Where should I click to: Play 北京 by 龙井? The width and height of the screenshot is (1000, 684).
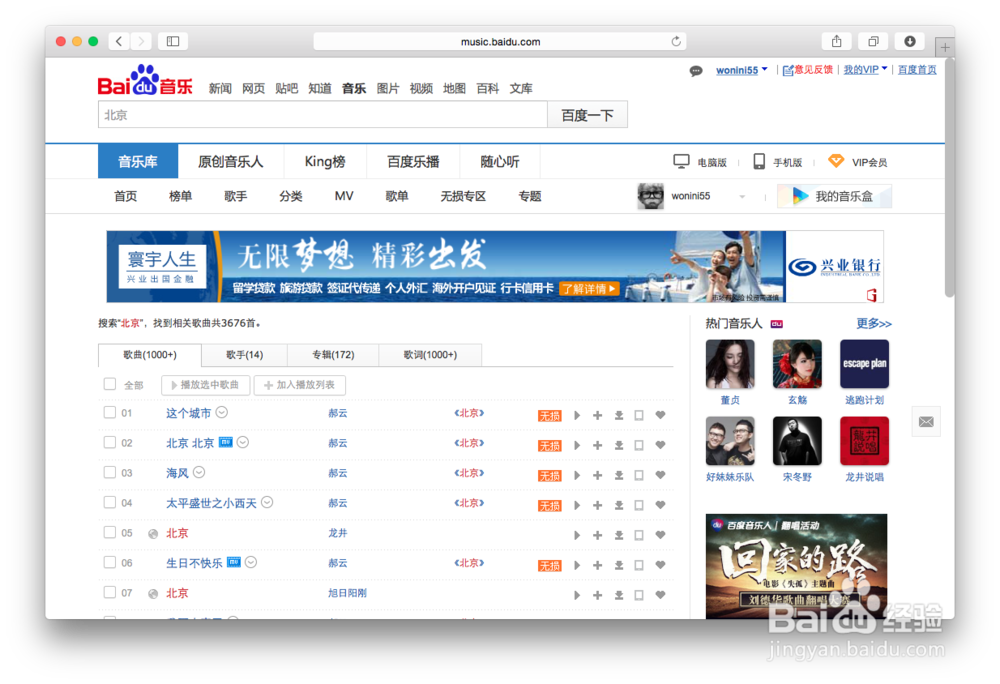(x=577, y=535)
